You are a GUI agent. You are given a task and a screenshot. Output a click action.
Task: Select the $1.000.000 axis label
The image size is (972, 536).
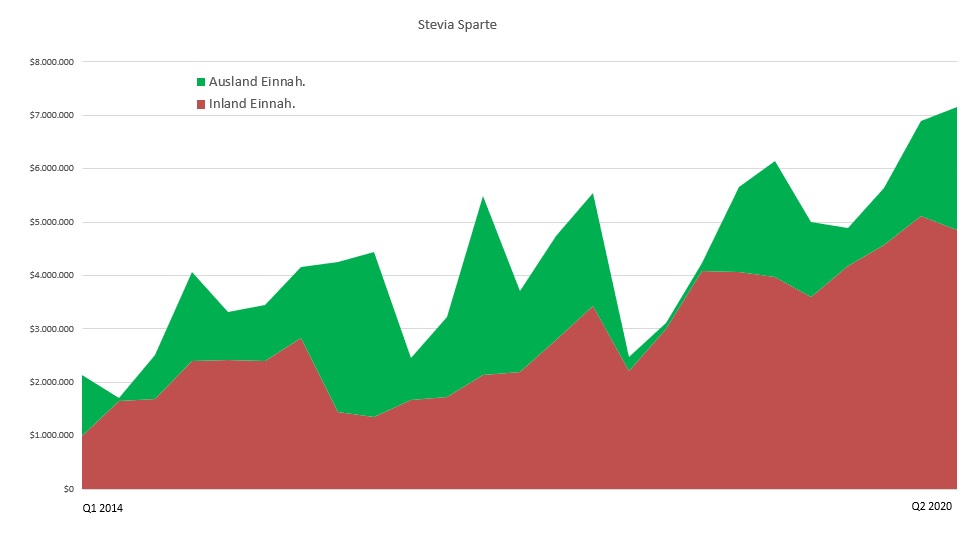[x=52, y=436]
